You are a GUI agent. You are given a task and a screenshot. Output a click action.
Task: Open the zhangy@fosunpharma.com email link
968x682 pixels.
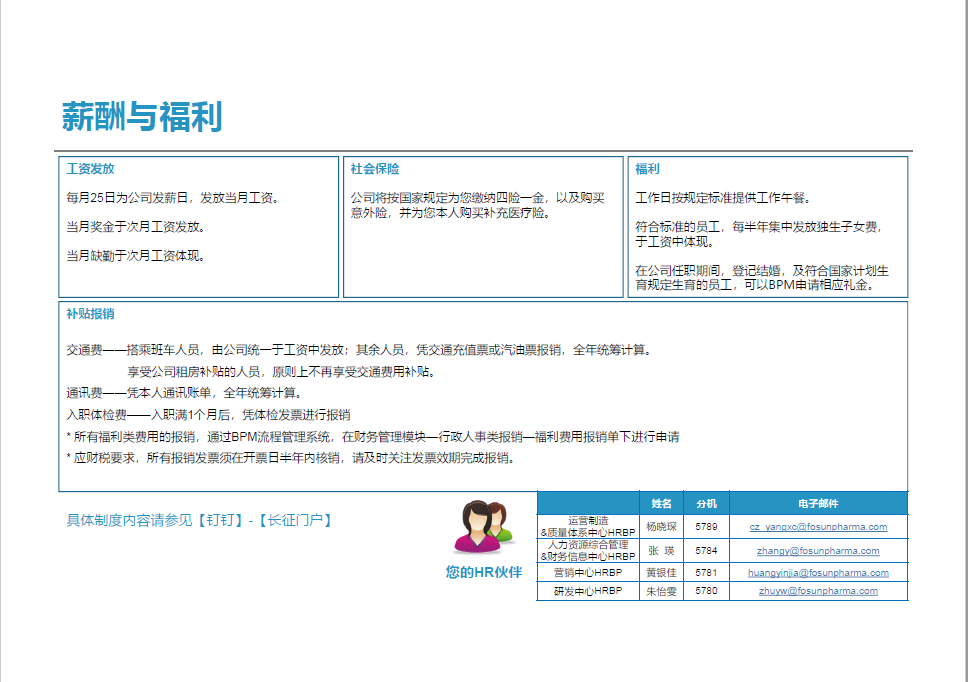click(x=818, y=551)
